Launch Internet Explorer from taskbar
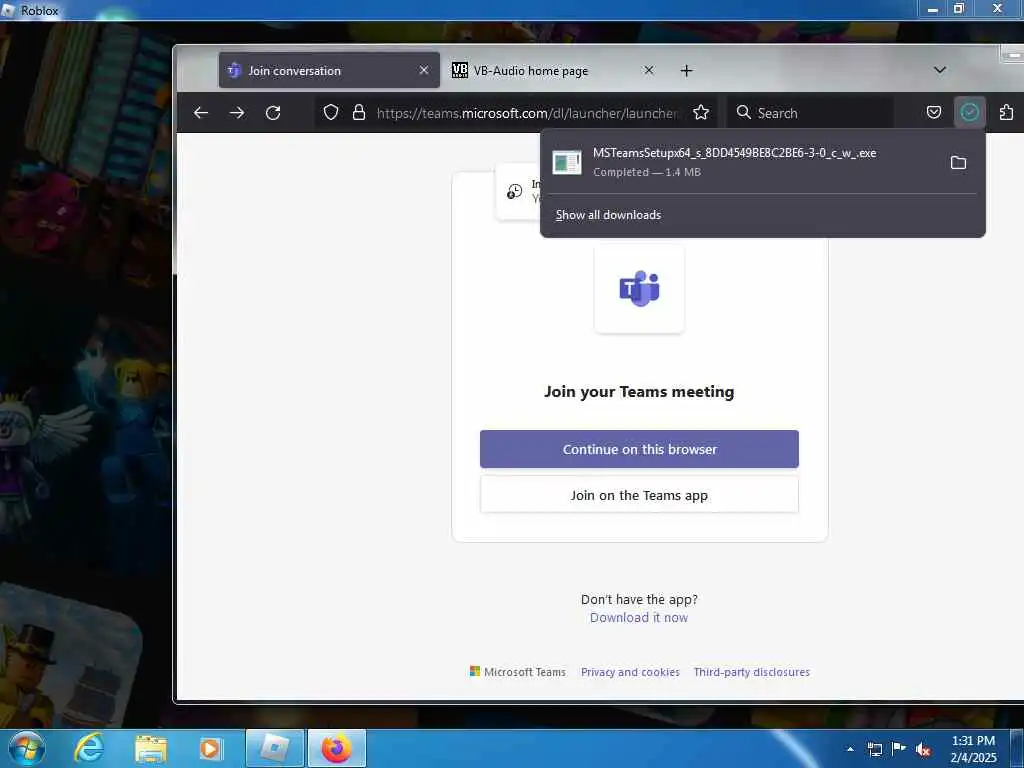Image resolution: width=1024 pixels, height=768 pixels. pos(89,749)
